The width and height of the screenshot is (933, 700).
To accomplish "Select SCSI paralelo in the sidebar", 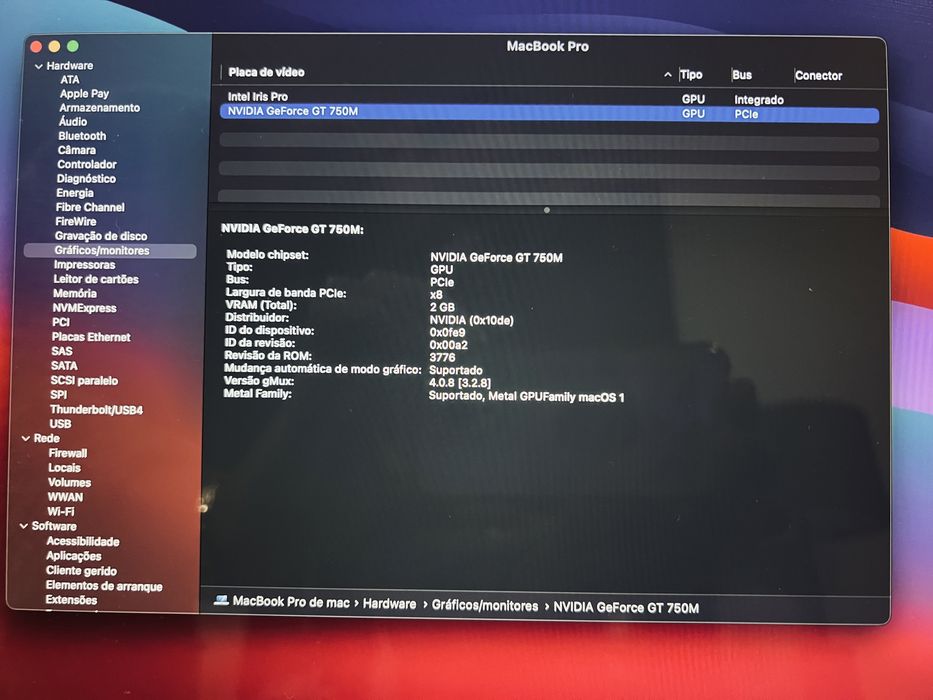I will point(84,381).
